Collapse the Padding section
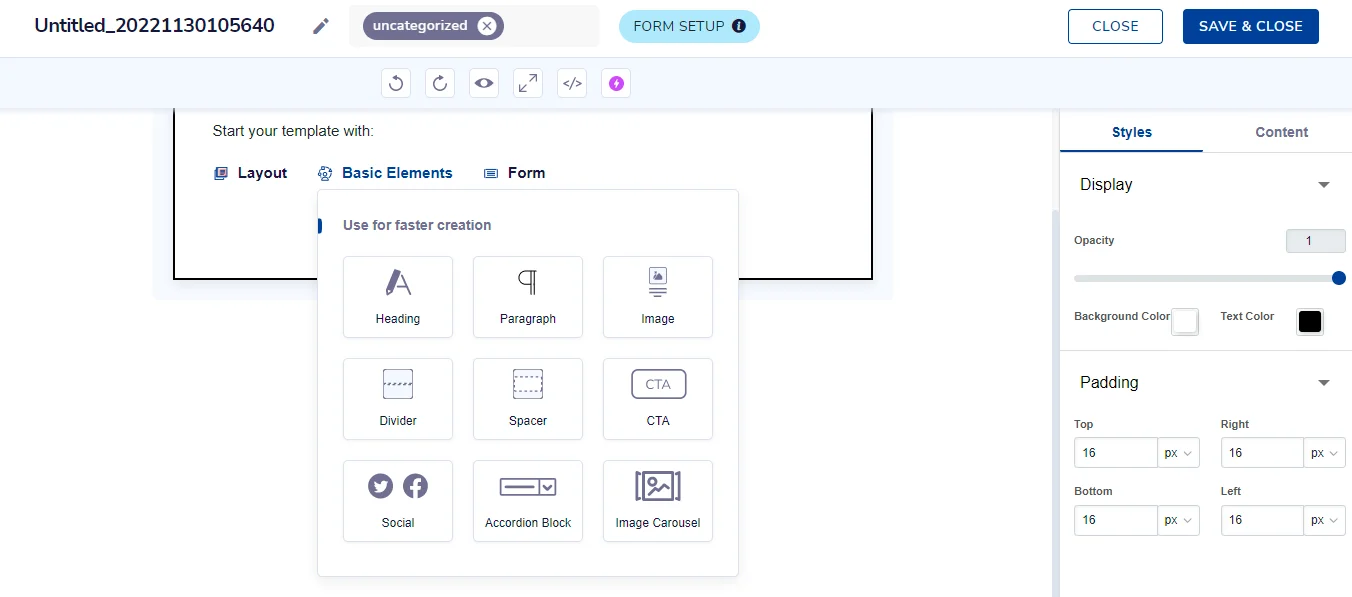The height and width of the screenshot is (597, 1352). 1324,382
